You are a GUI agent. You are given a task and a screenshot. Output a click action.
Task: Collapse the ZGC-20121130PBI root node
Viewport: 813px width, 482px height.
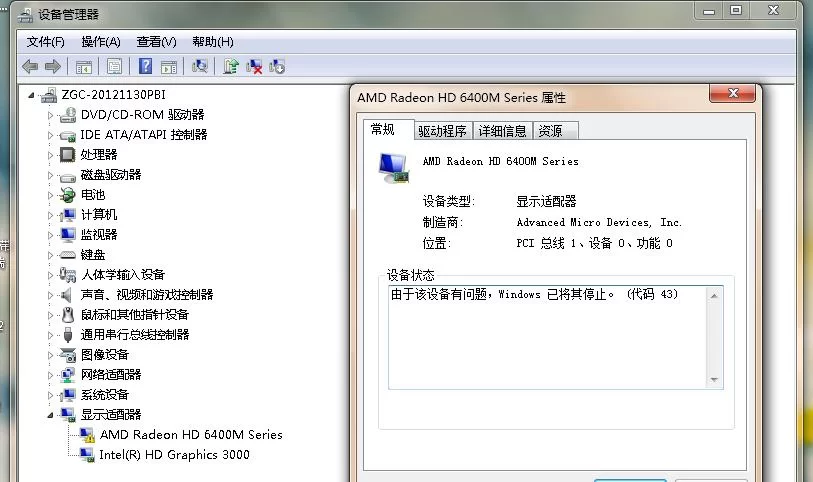tap(31, 95)
